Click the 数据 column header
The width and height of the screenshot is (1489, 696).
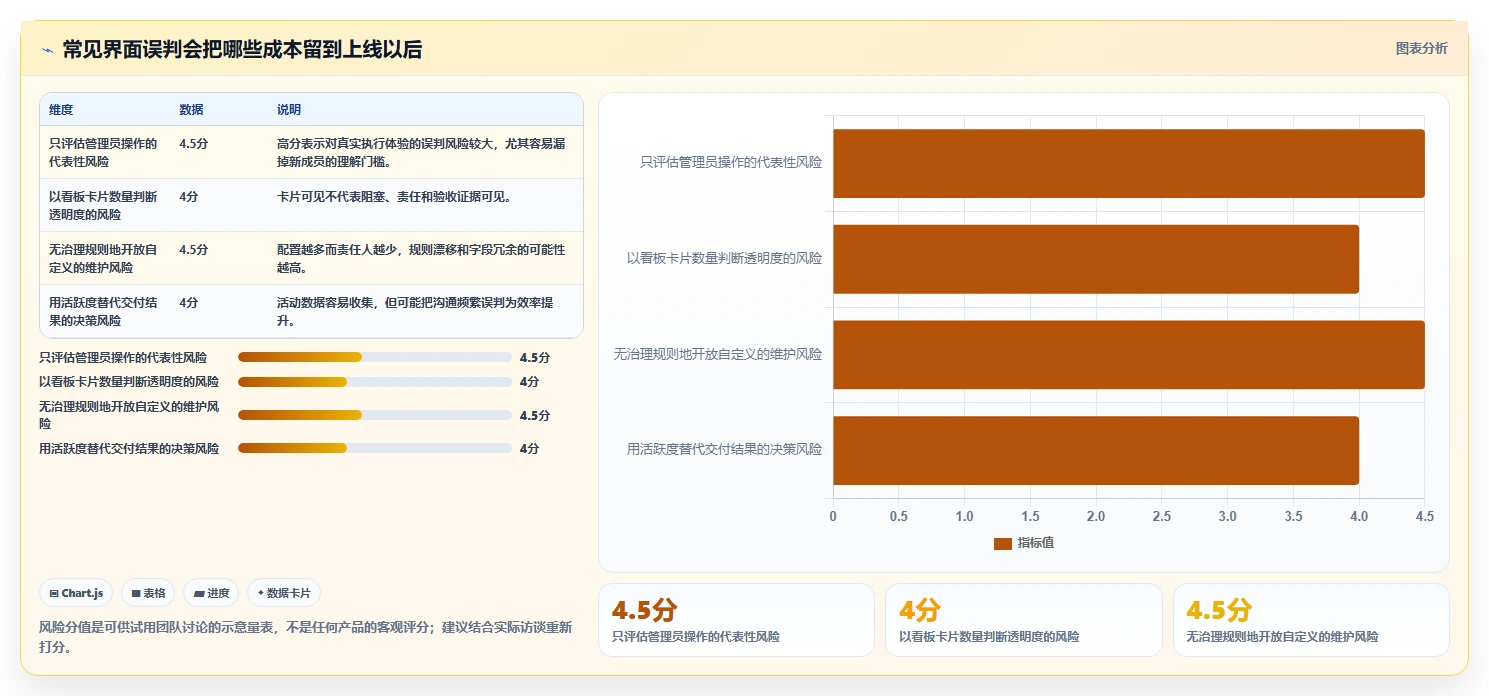coord(191,110)
